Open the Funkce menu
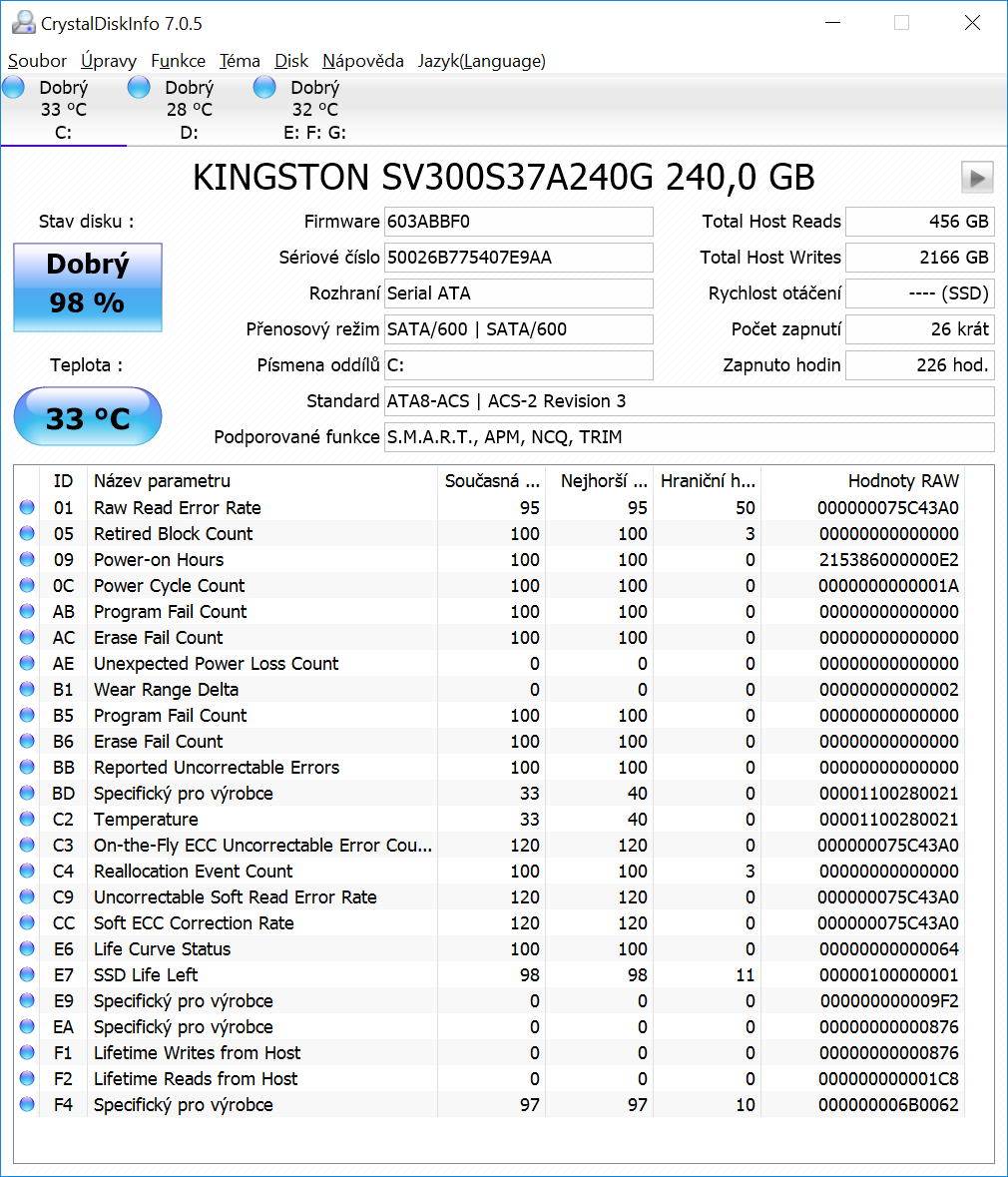 178,61
